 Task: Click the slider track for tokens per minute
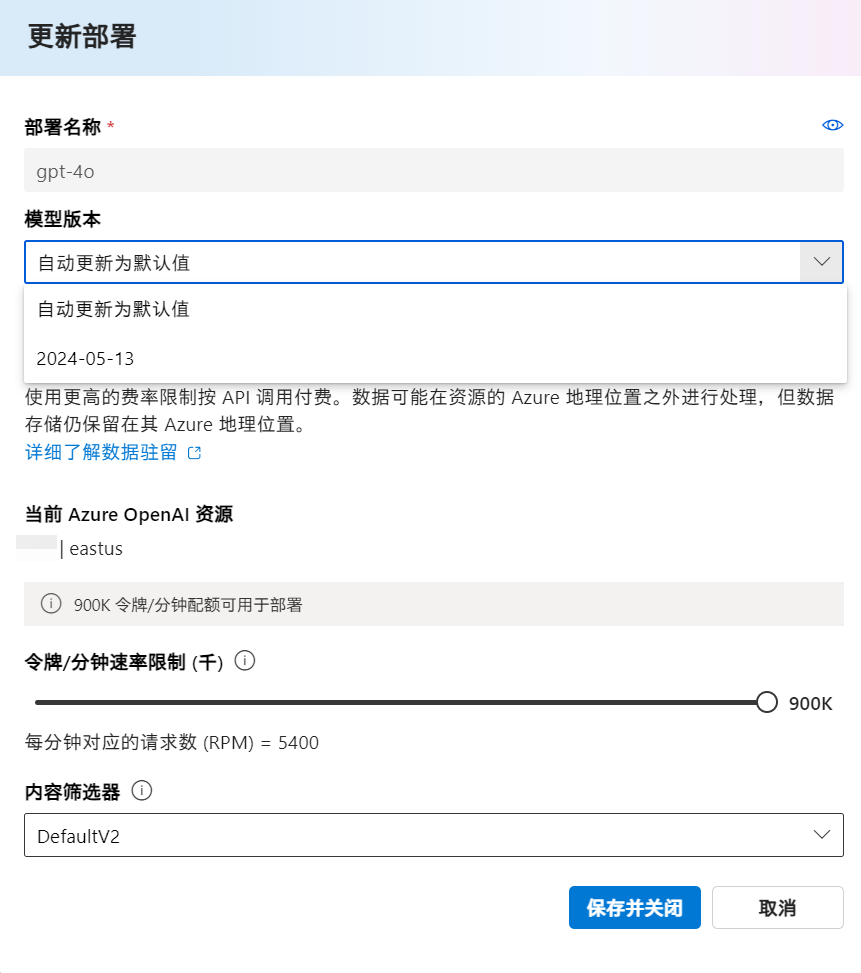(397, 702)
